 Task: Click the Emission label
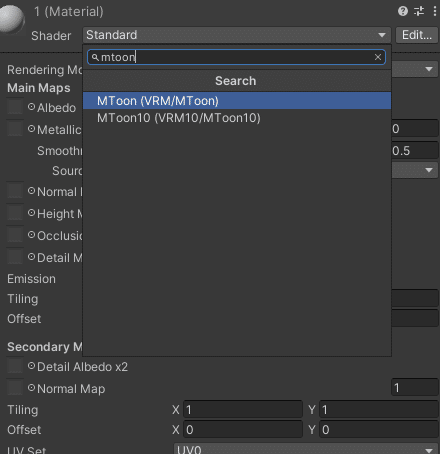31,279
